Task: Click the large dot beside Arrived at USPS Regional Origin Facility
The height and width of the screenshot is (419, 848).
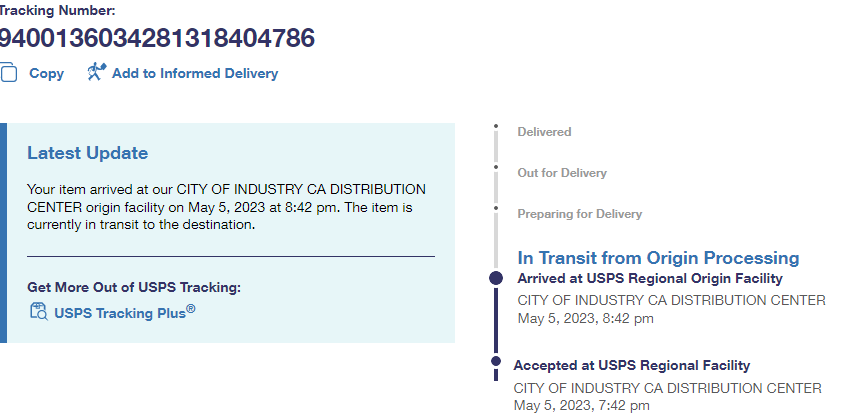Action: pyautogui.click(x=496, y=278)
